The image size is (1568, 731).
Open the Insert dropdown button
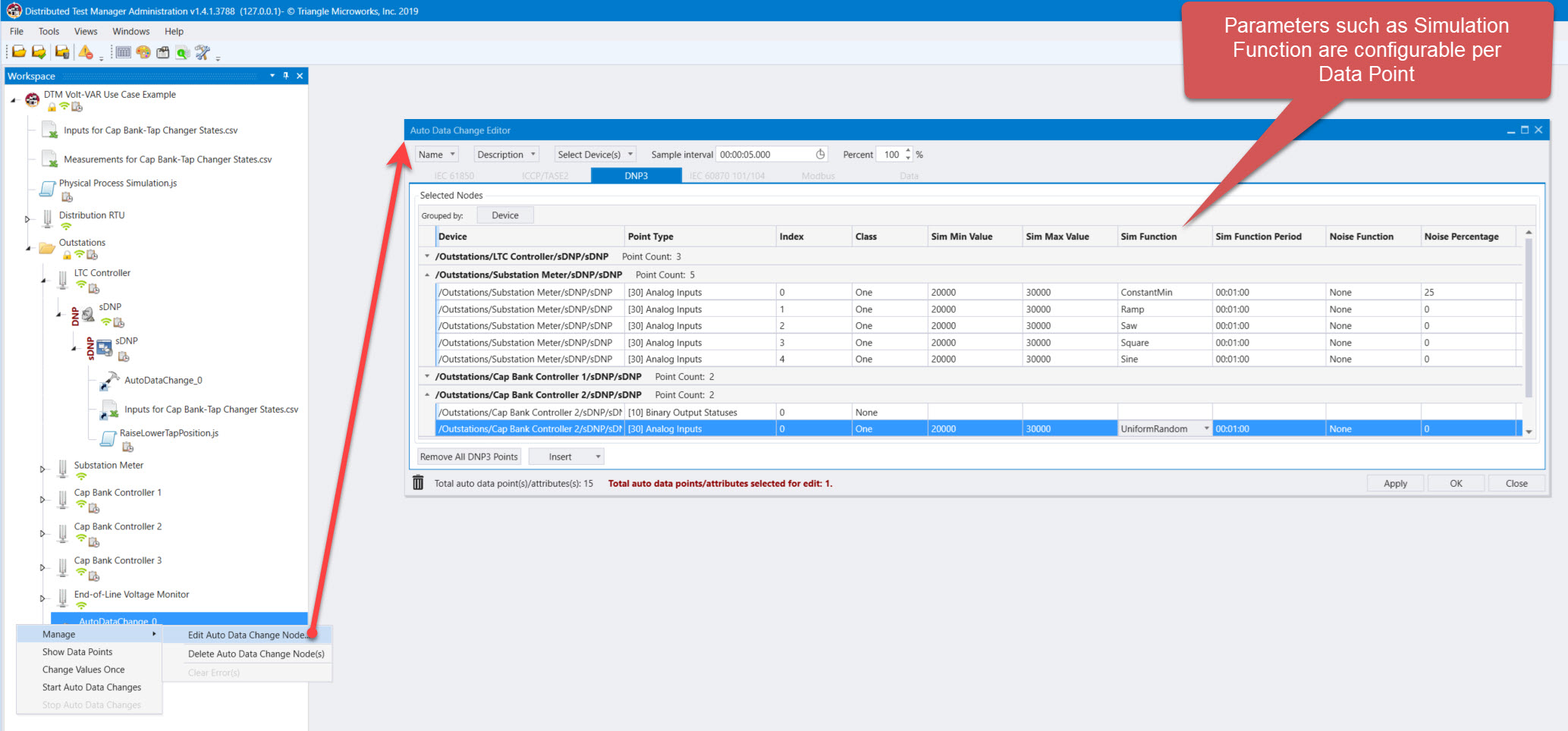(566, 456)
